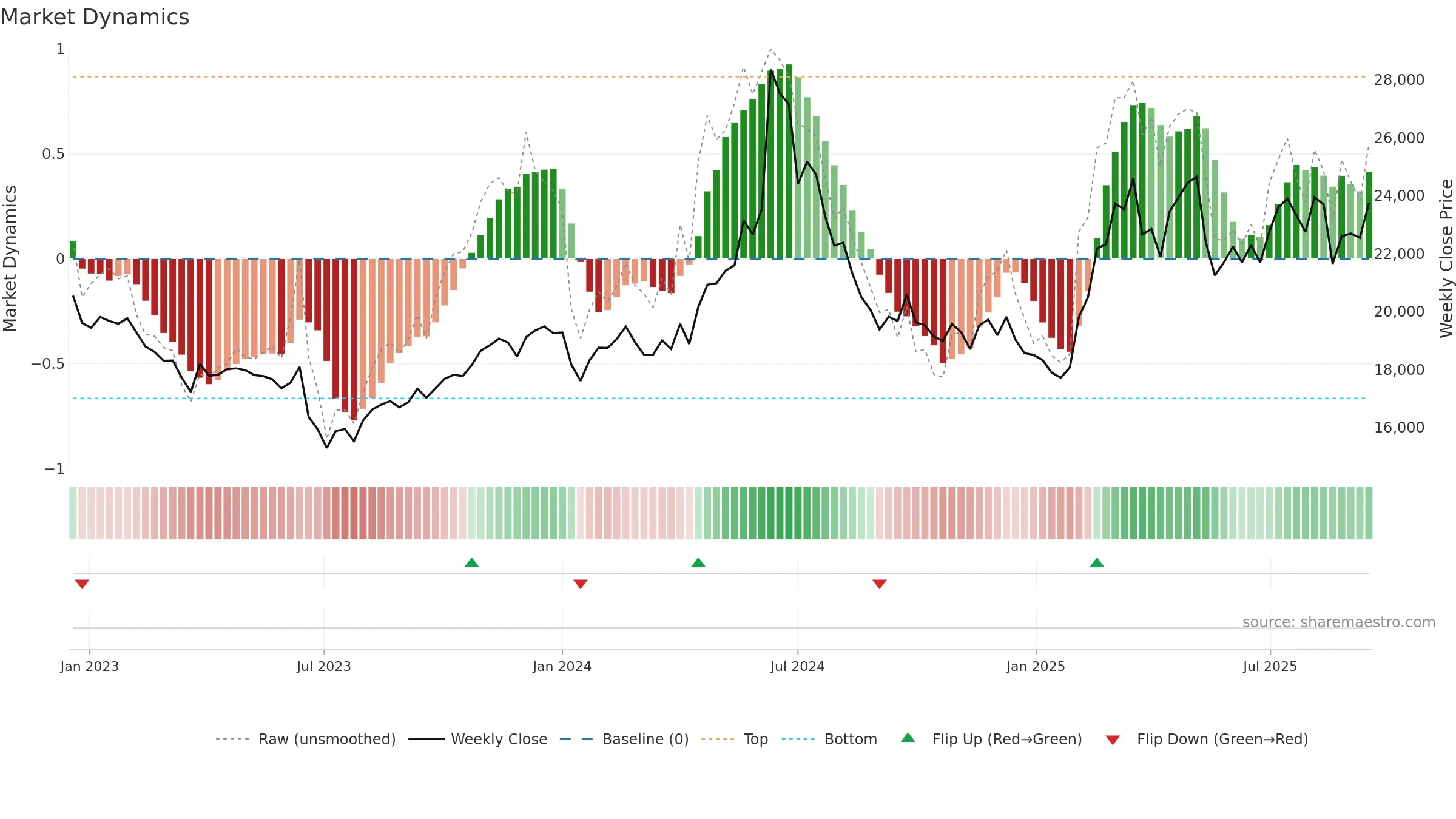Click the Weekly Close Price axis title
The height and width of the screenshot is (819, 1456).
pyautogui.click(x=1446, y=258)
